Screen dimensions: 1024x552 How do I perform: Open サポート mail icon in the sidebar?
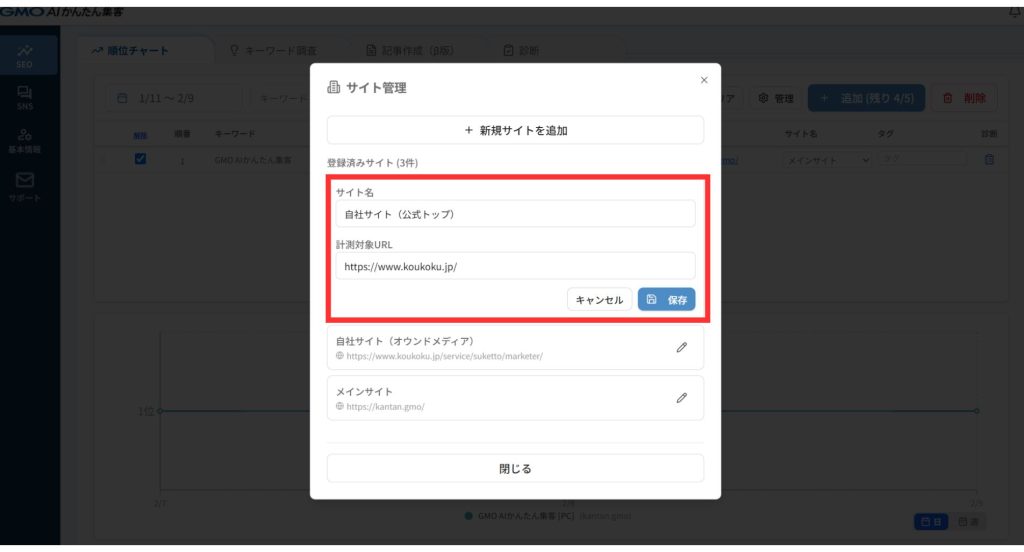[24, 186]
